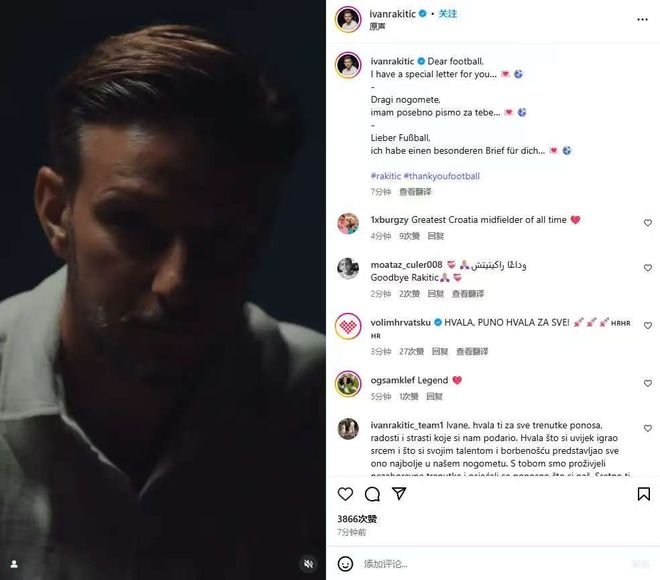Like the post with the heart icon

[x=345, y=494]
